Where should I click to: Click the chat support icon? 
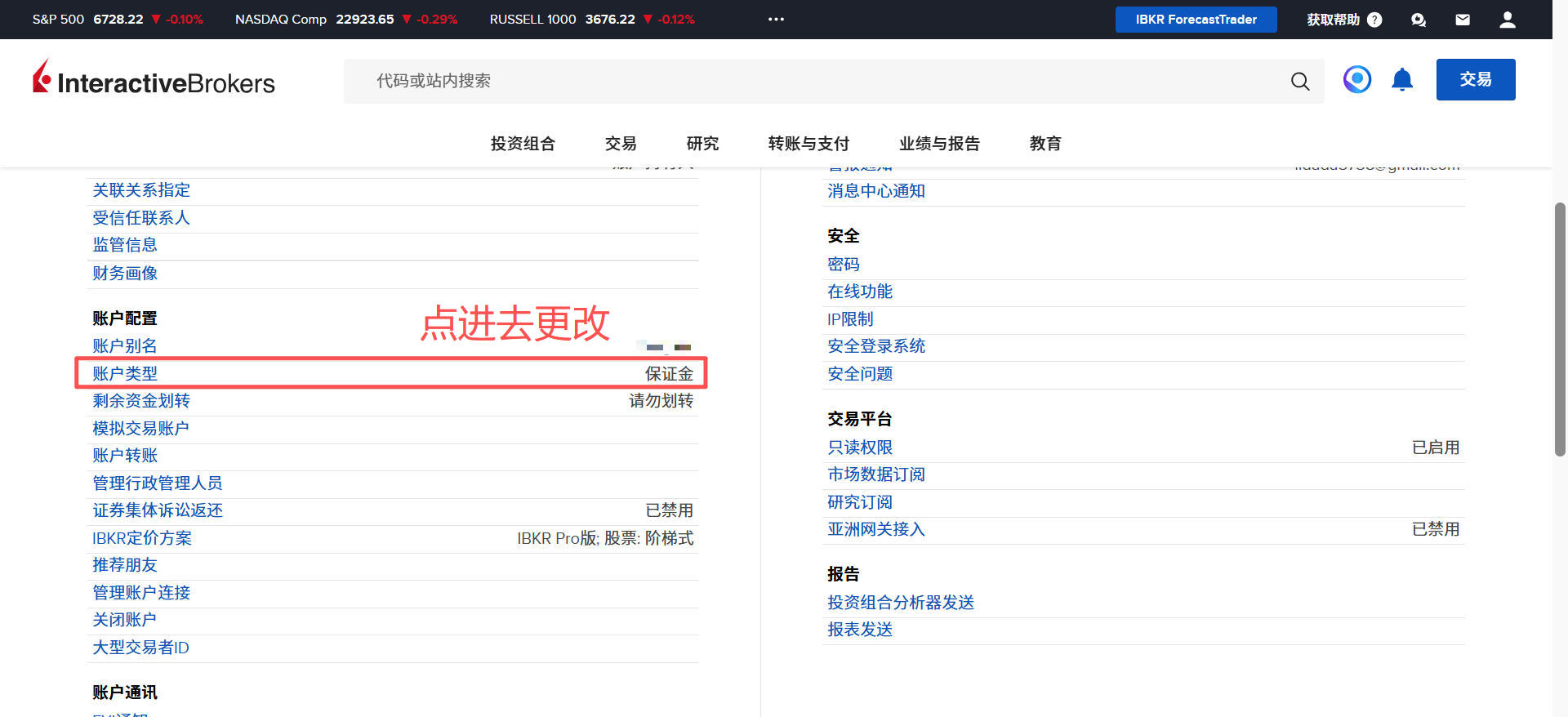(1419, 20)
